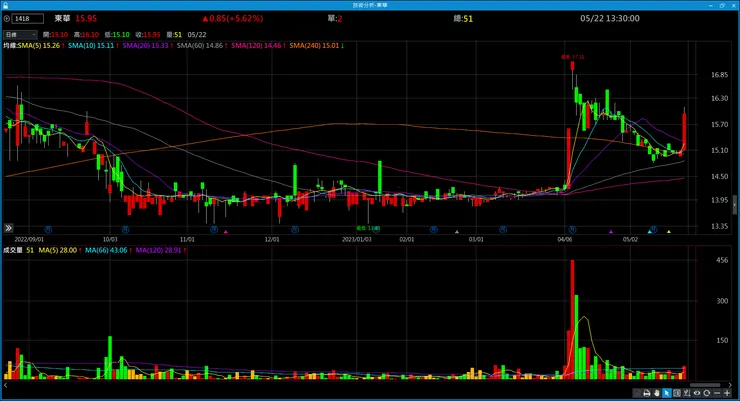Screen dimensions: 740x401
Task: Toggle the split-panel layout icon
Action: (677, 393)
